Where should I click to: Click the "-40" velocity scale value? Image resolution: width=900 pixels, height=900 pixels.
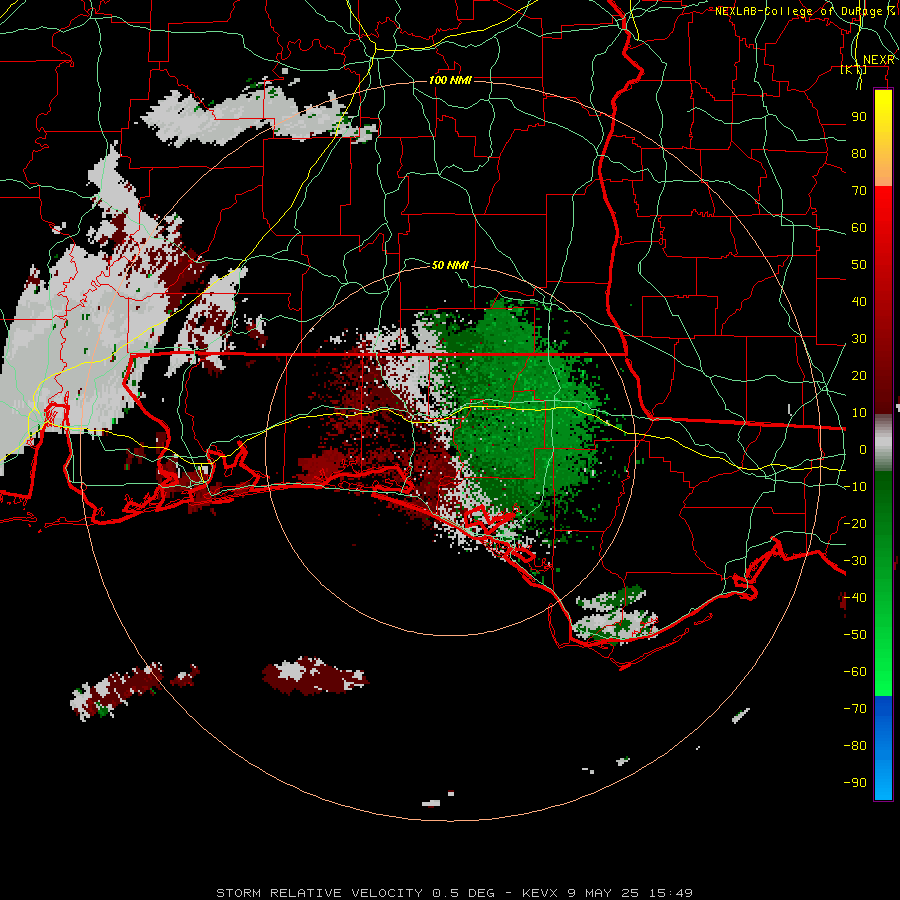[855, 598]
